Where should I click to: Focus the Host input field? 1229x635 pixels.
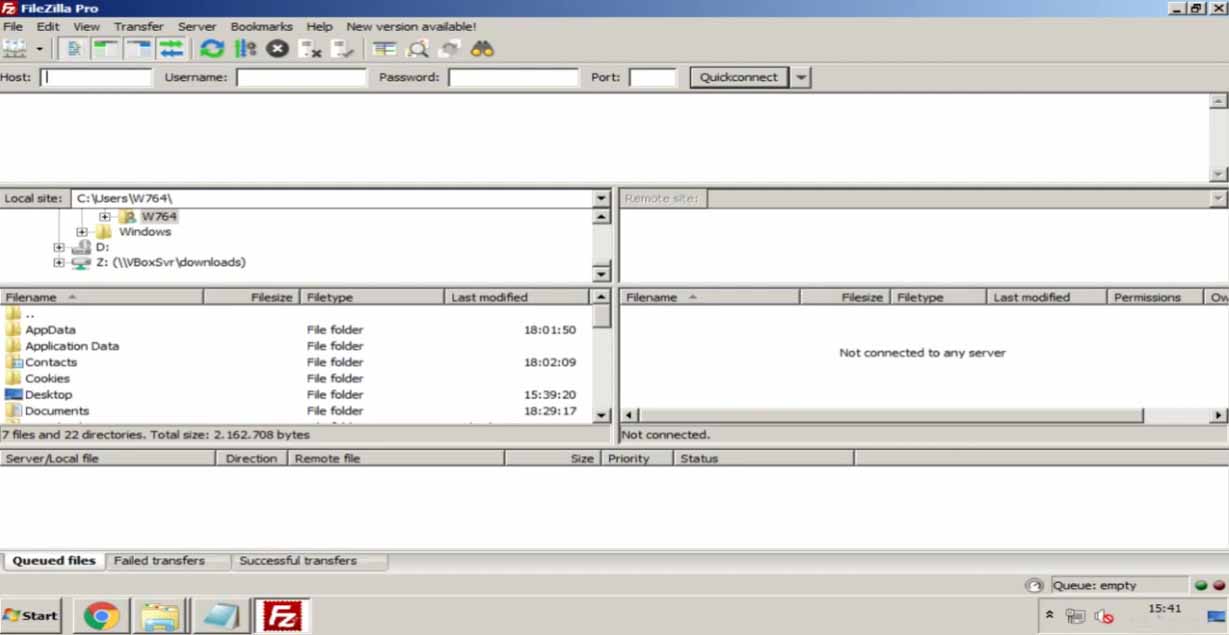tap(96, 77)
